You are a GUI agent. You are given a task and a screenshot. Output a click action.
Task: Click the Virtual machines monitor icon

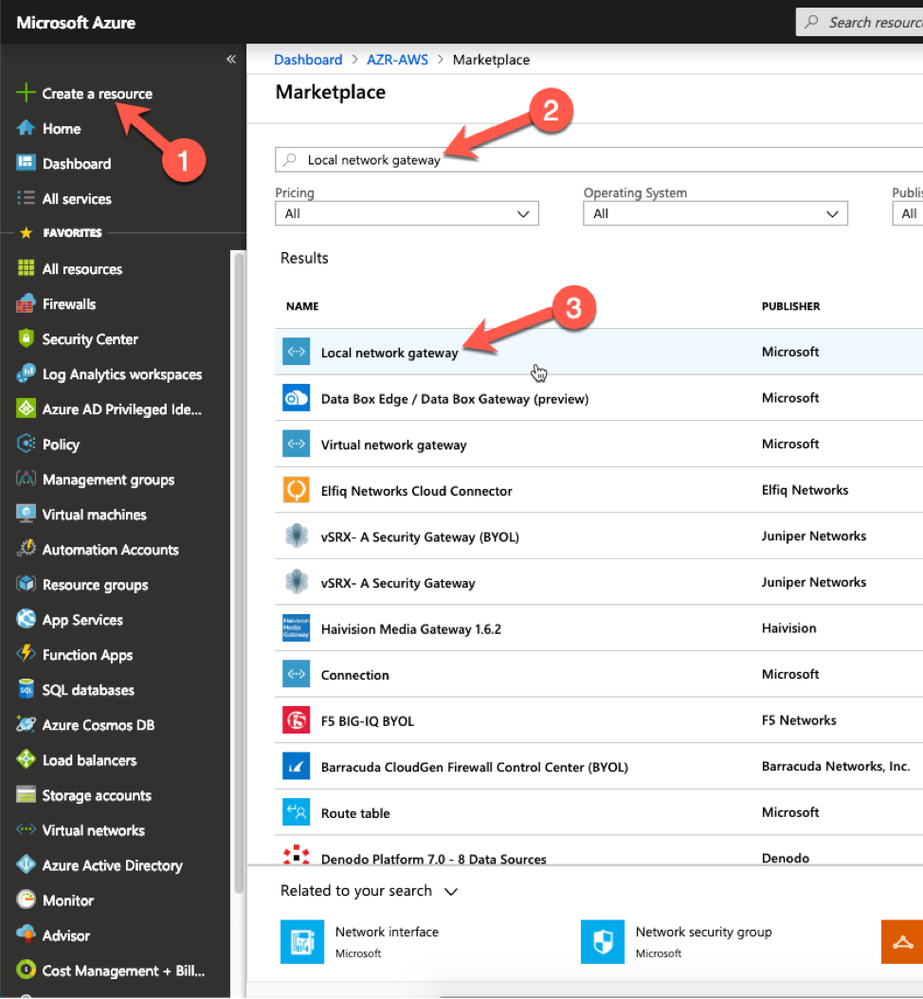(x=25, y=514)
